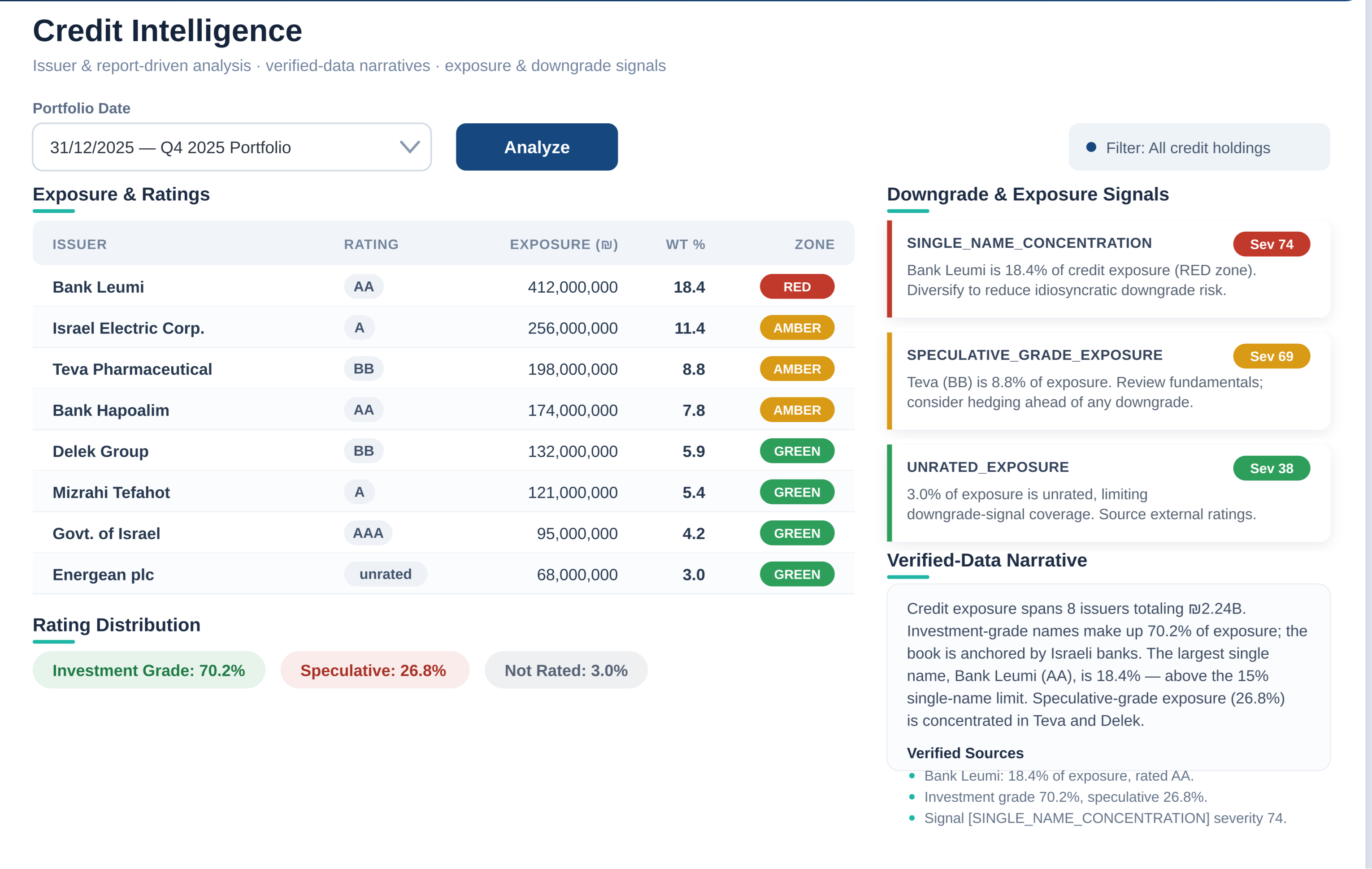This screenshot has height=869, width=1372.
Task: Click the AMBER zone badge for Teva Pharmaceutical
Action: [797, 368]
